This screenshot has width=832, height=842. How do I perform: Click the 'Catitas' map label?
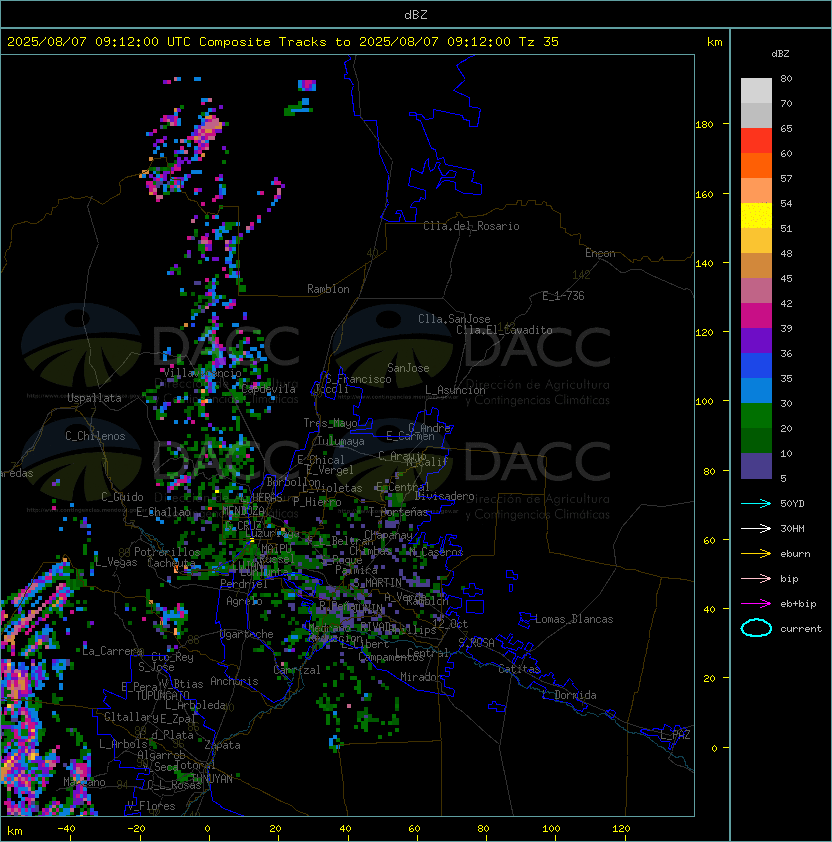click(519, 669)
